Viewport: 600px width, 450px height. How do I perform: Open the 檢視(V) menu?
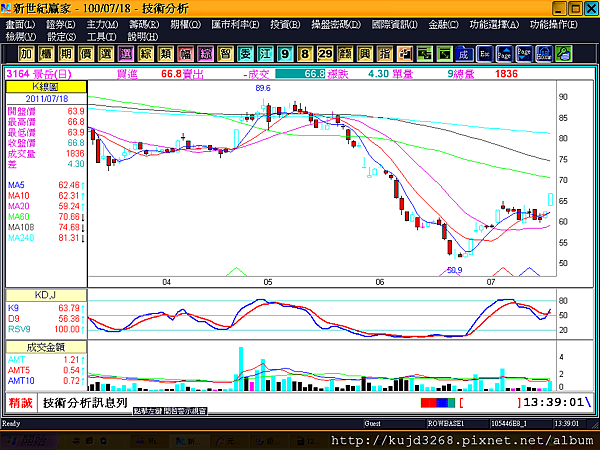pyautogui.click(x=21, y=37)
